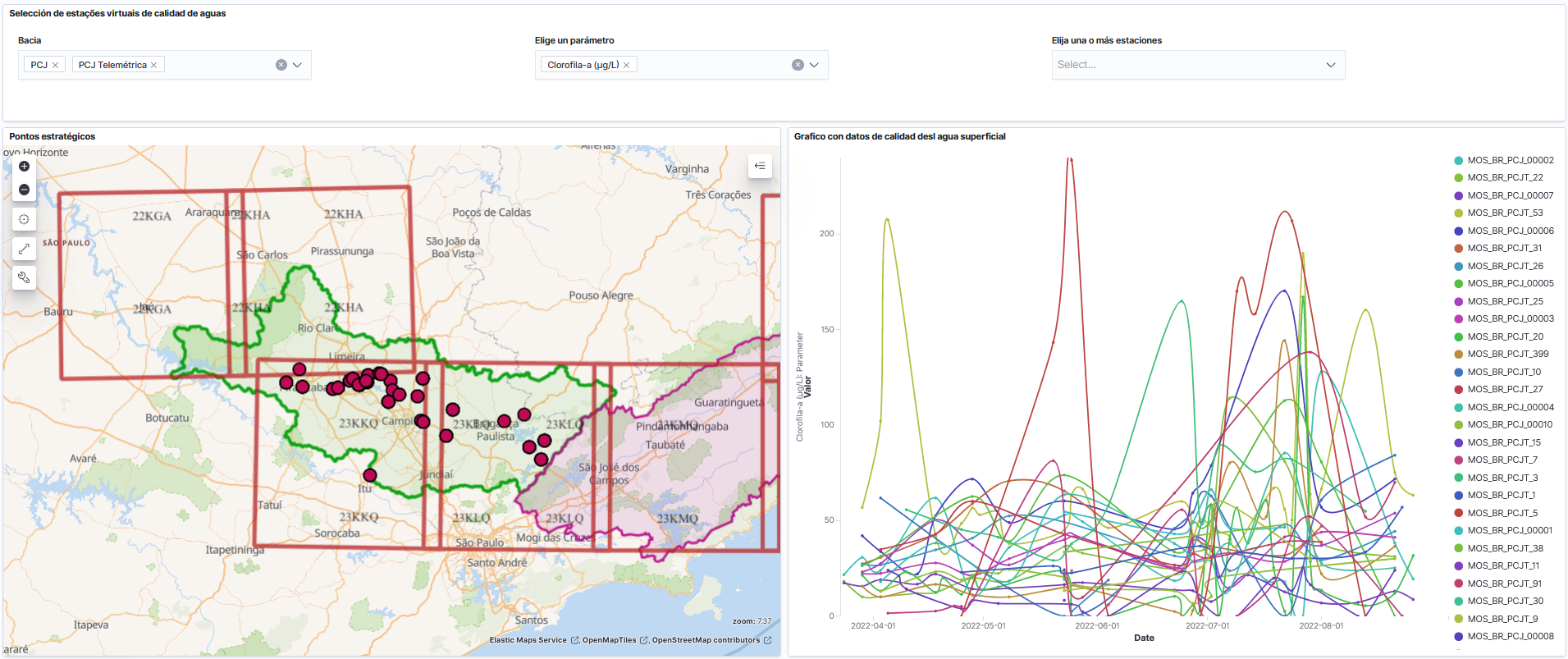1568x659 pixels.
Task: Open the Elastic Maps Service link
Action: [x=528, y=640]
